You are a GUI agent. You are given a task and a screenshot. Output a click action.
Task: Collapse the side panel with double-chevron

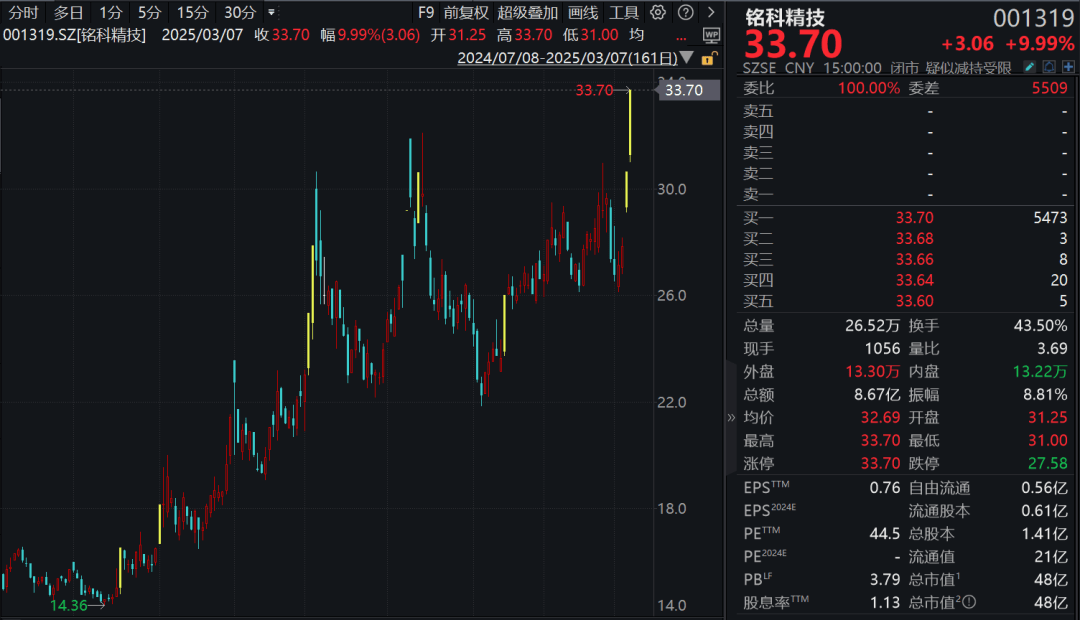(731, 417)
